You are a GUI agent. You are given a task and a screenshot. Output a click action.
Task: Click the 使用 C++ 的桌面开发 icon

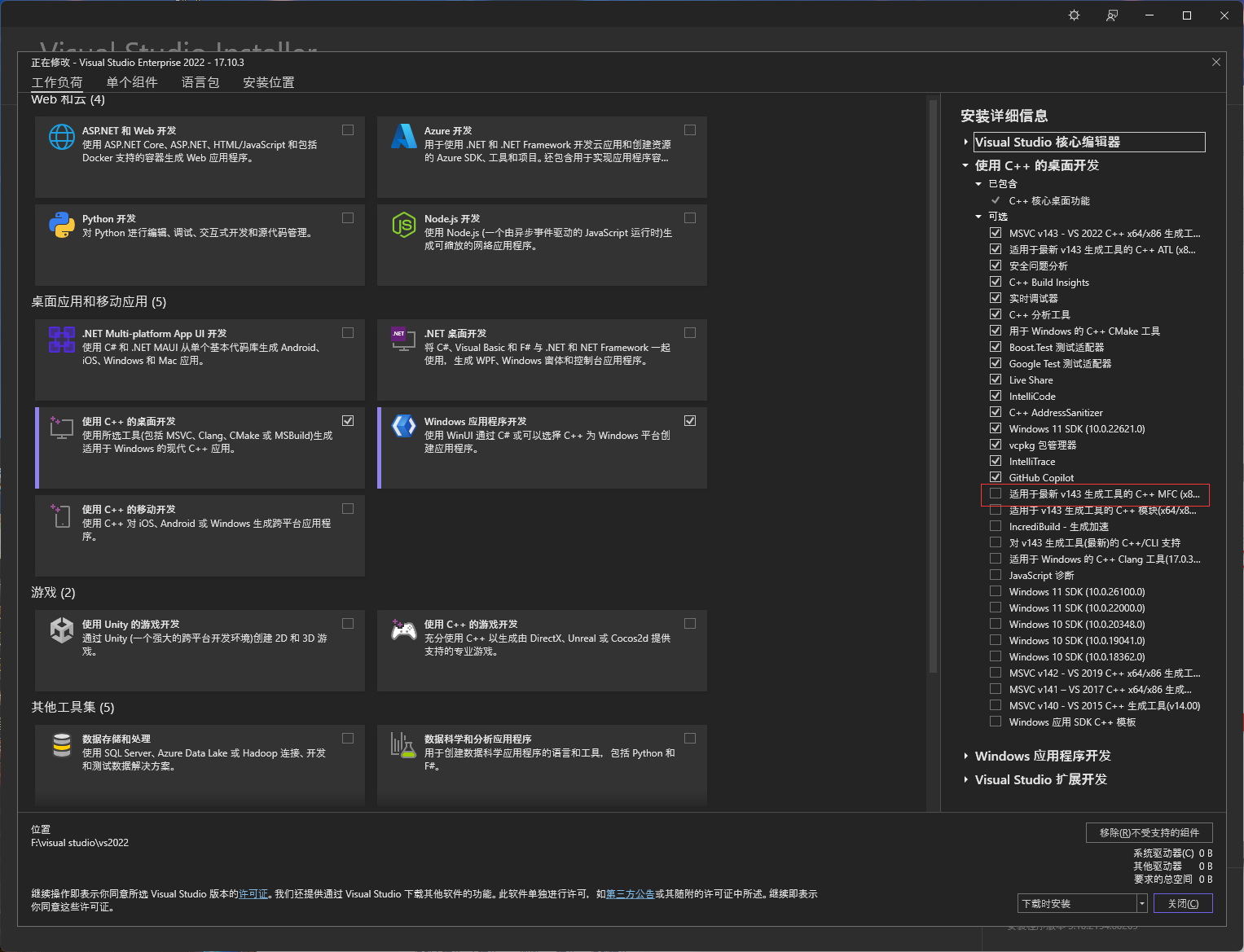[62, 428]
